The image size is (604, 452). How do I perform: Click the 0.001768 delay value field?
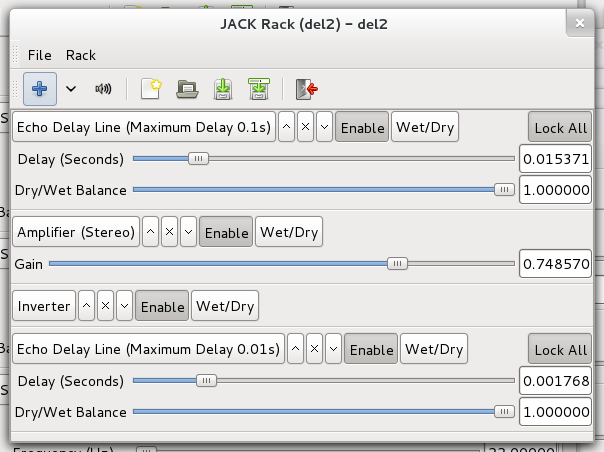tap(555, 381)
